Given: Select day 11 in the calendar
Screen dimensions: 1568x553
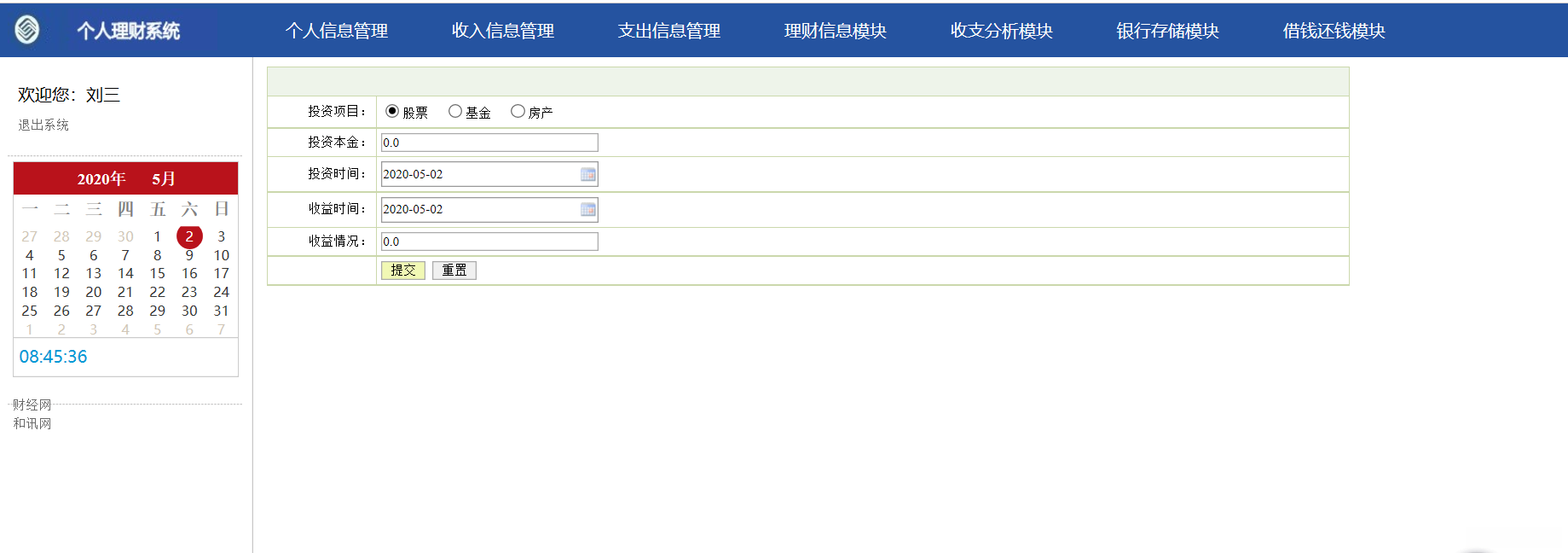Looking at the screenshot, I should [x=30, y=273].
